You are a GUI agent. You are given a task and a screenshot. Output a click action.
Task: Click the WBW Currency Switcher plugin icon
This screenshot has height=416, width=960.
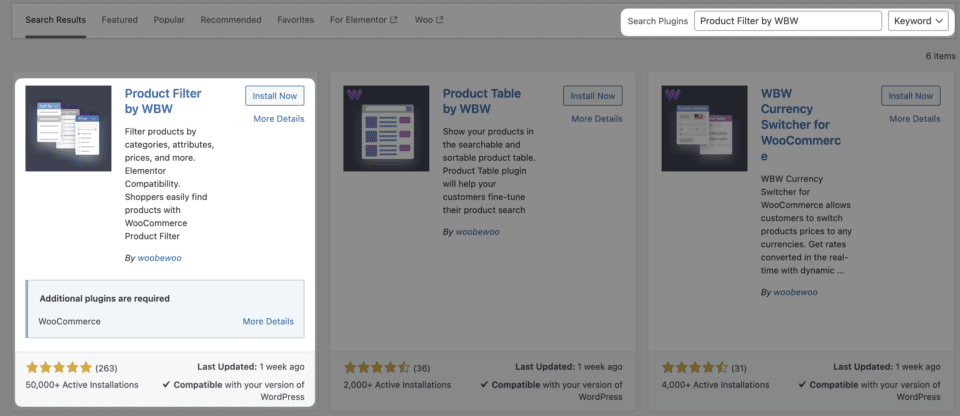point(705,129)
